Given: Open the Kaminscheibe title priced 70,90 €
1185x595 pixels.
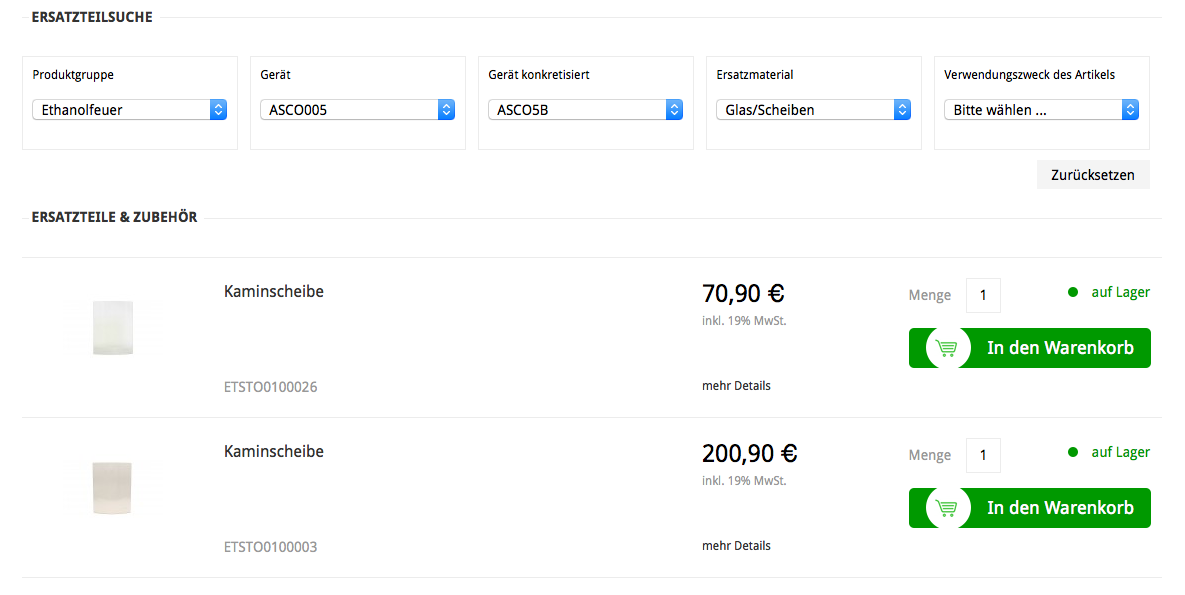Looking at the screenshot, I should [274, 292].
